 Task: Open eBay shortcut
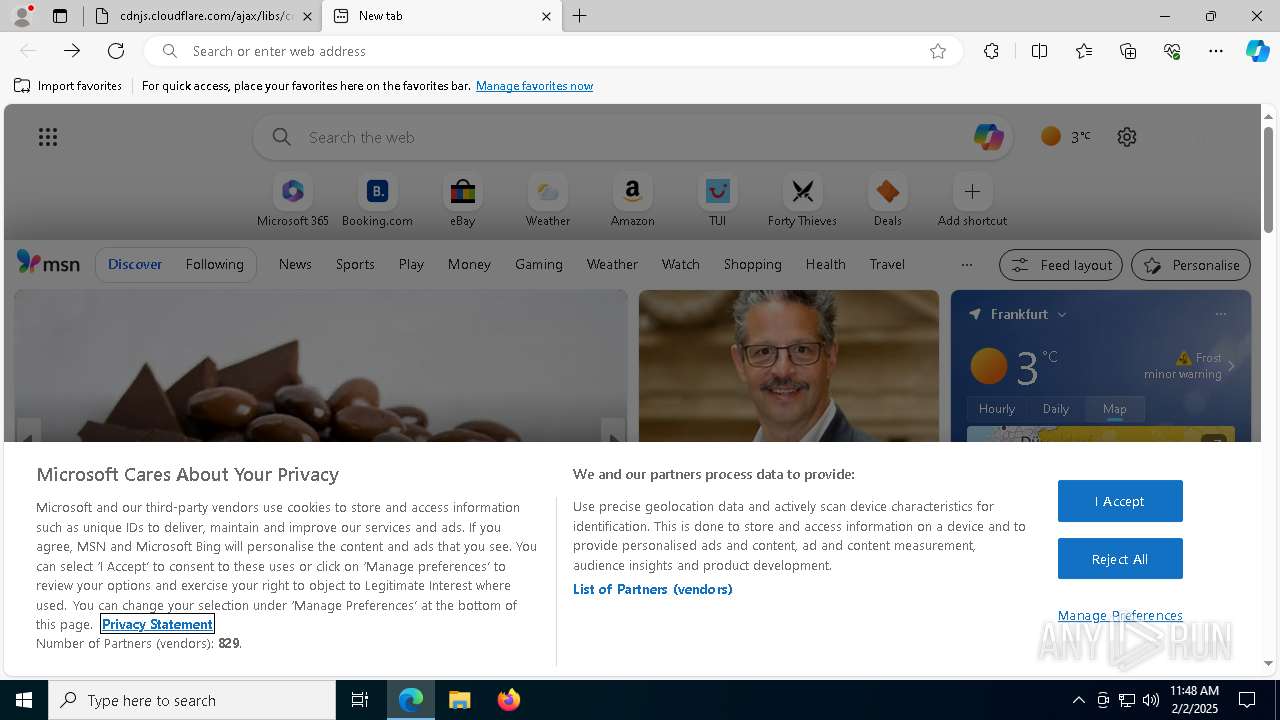pyautogui.click(x=462, y=201)
